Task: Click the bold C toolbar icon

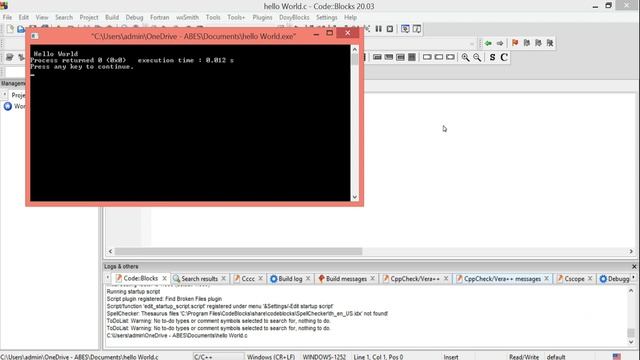Action: (x=504, y=57)
